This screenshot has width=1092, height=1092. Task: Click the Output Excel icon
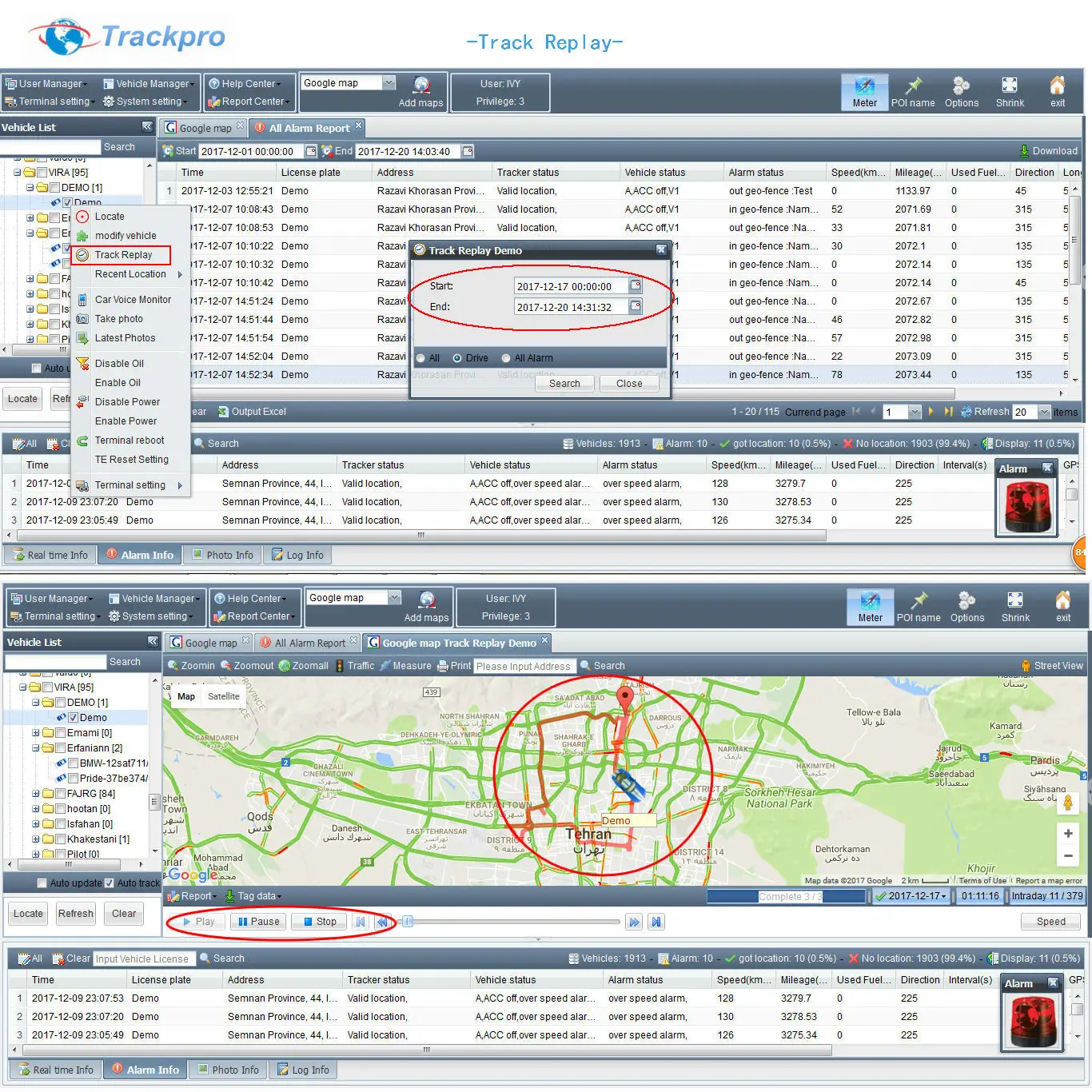253,411
